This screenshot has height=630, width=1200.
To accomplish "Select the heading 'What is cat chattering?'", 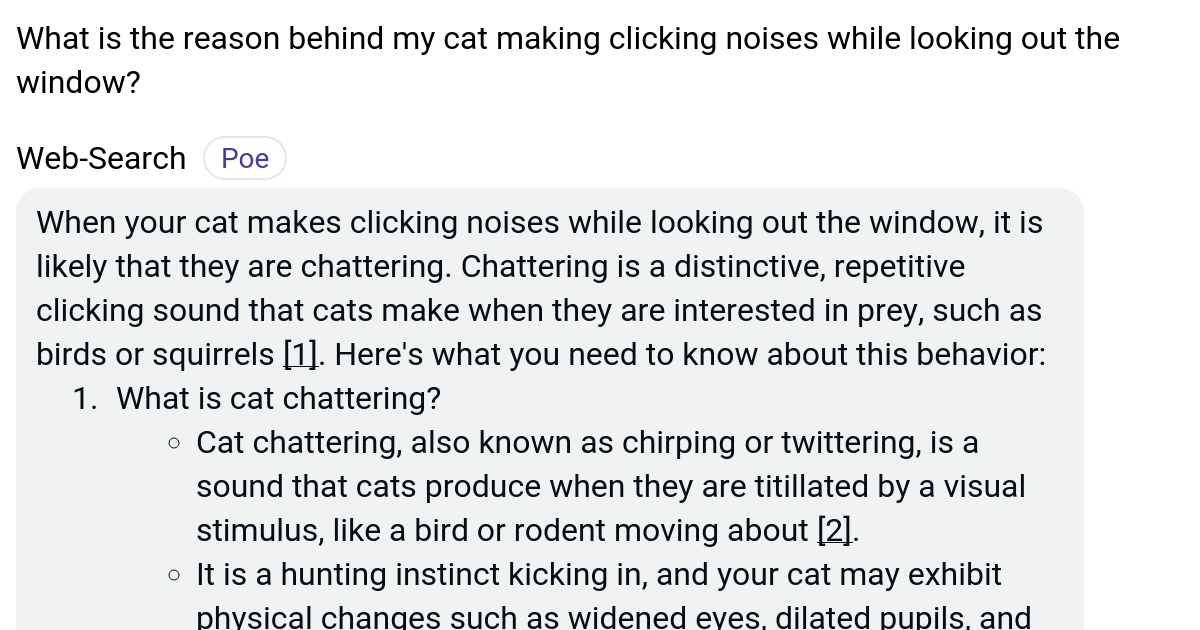I will (278, 398).
